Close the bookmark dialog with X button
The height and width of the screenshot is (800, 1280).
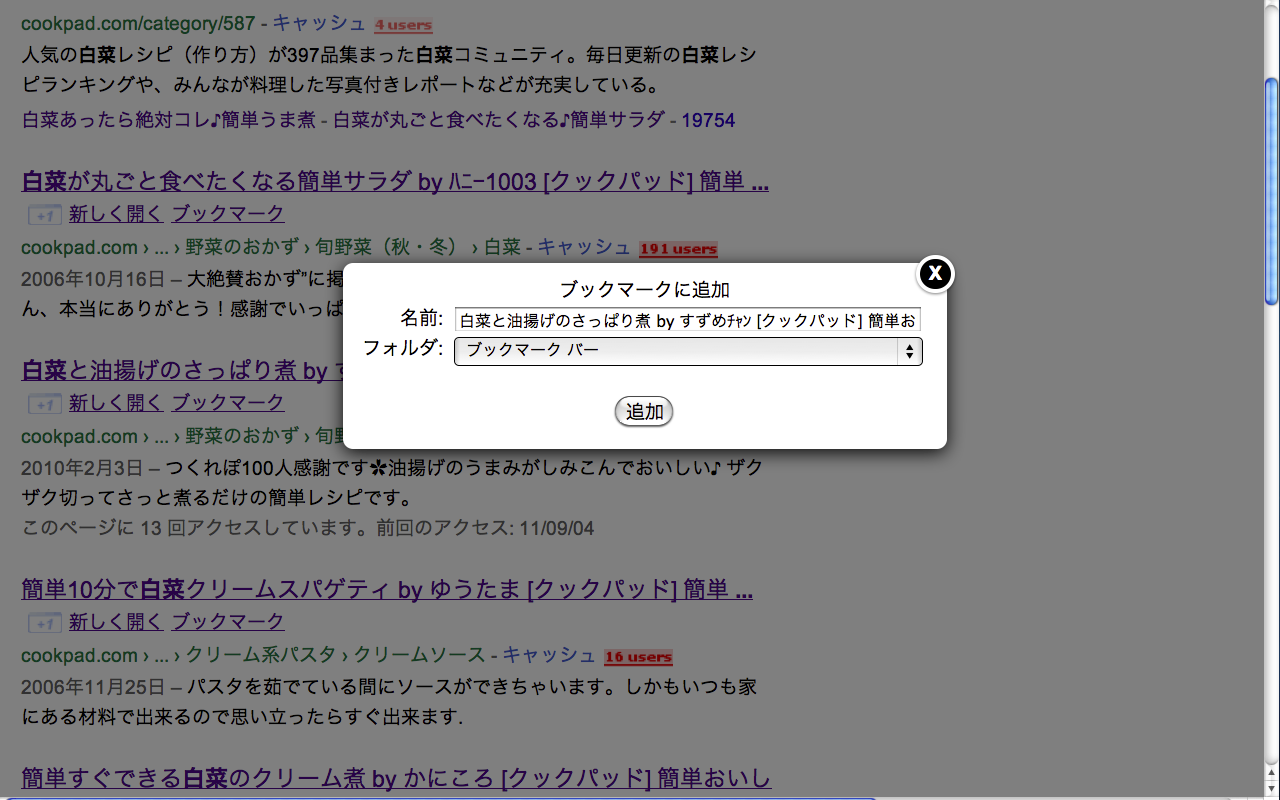935,273
